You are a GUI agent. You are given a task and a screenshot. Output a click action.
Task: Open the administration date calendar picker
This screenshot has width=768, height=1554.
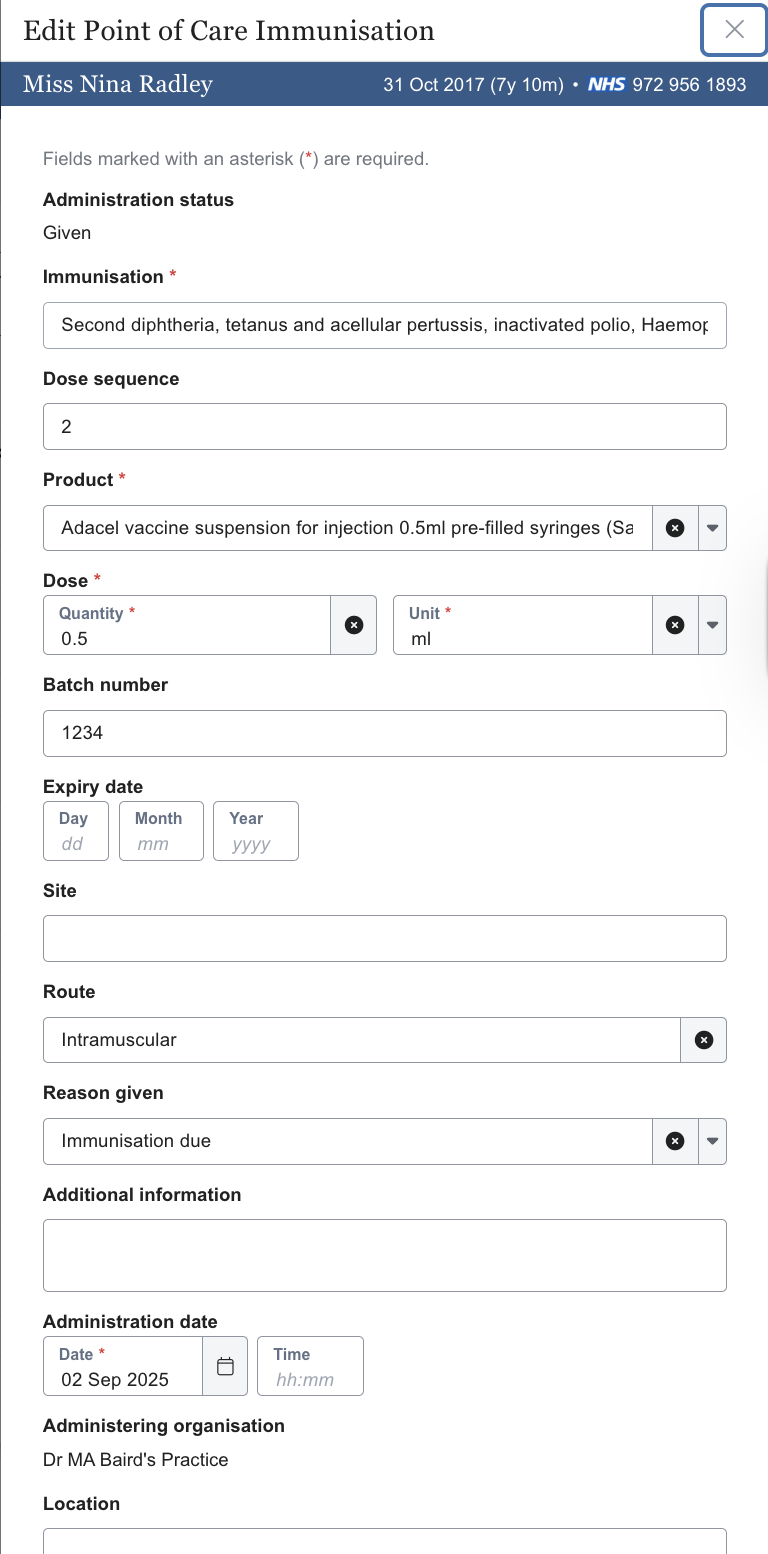tap(225, 1366)
